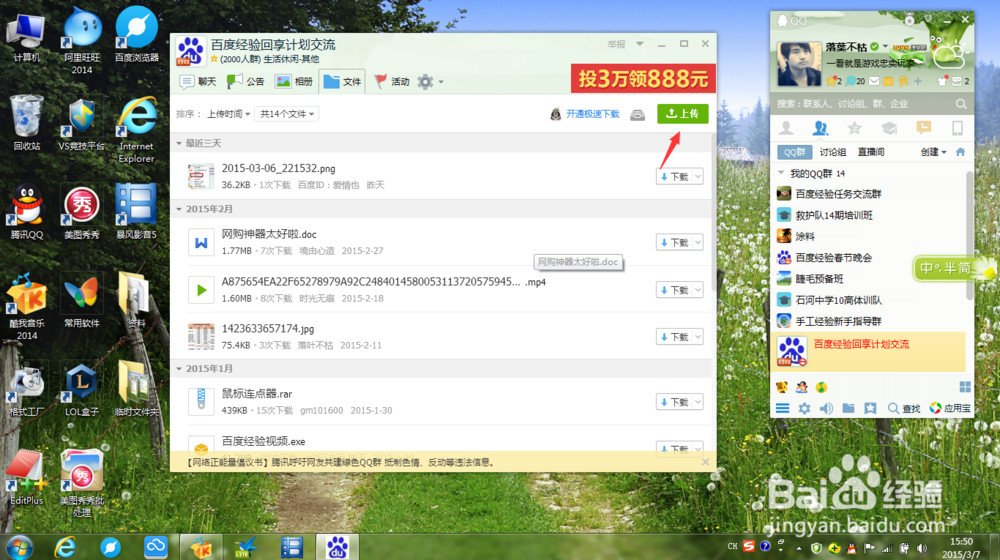Image resolution: width=1000 pixels, height=560 pixels.
Task: Open the QQ contacts single-person tab icon
Action: tap(786, 128)
